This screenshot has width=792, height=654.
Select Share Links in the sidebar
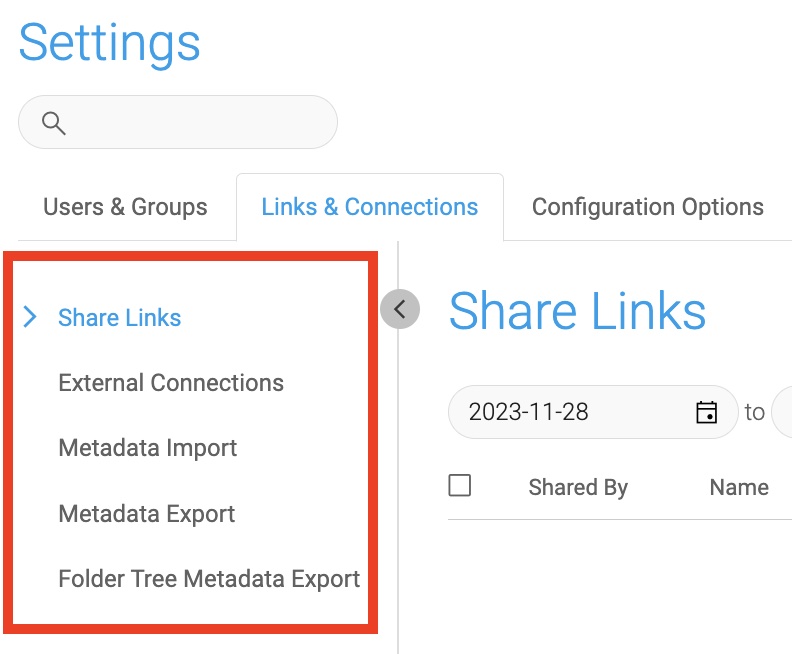coord(120,318)
